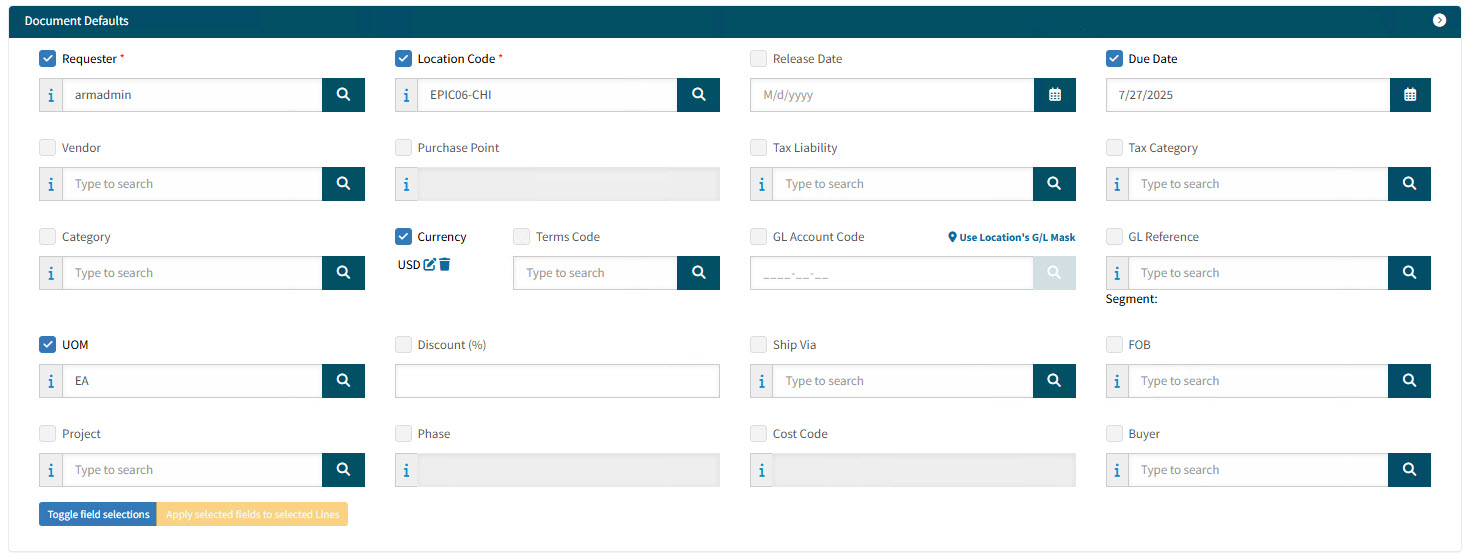Viewport: 1466px width, 558px height.
Task: Click Toggle field selections button
Action: (x=98, y=514)
